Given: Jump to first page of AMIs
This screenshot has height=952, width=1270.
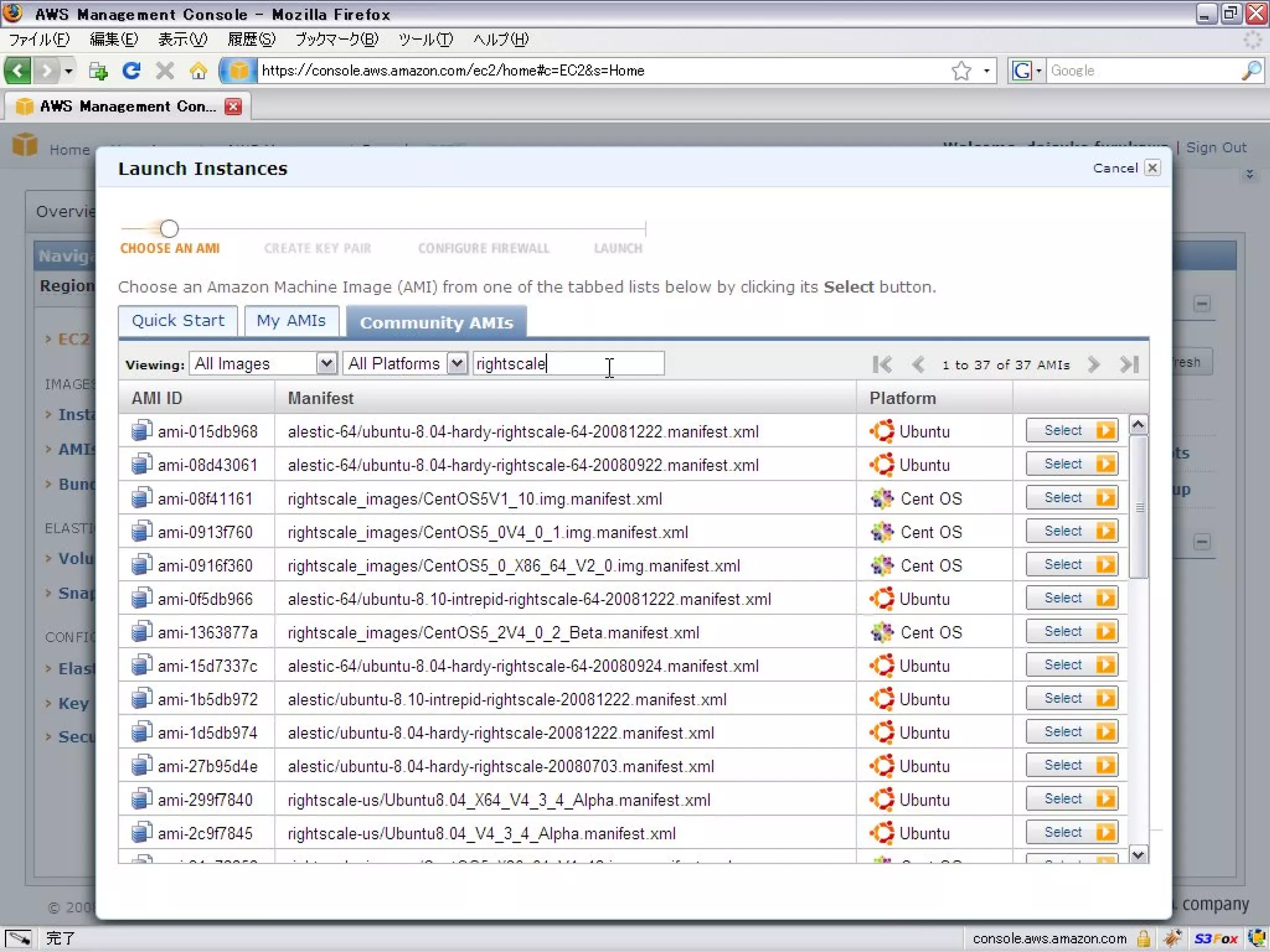Looking at the screenshot, I should [882, 364].
